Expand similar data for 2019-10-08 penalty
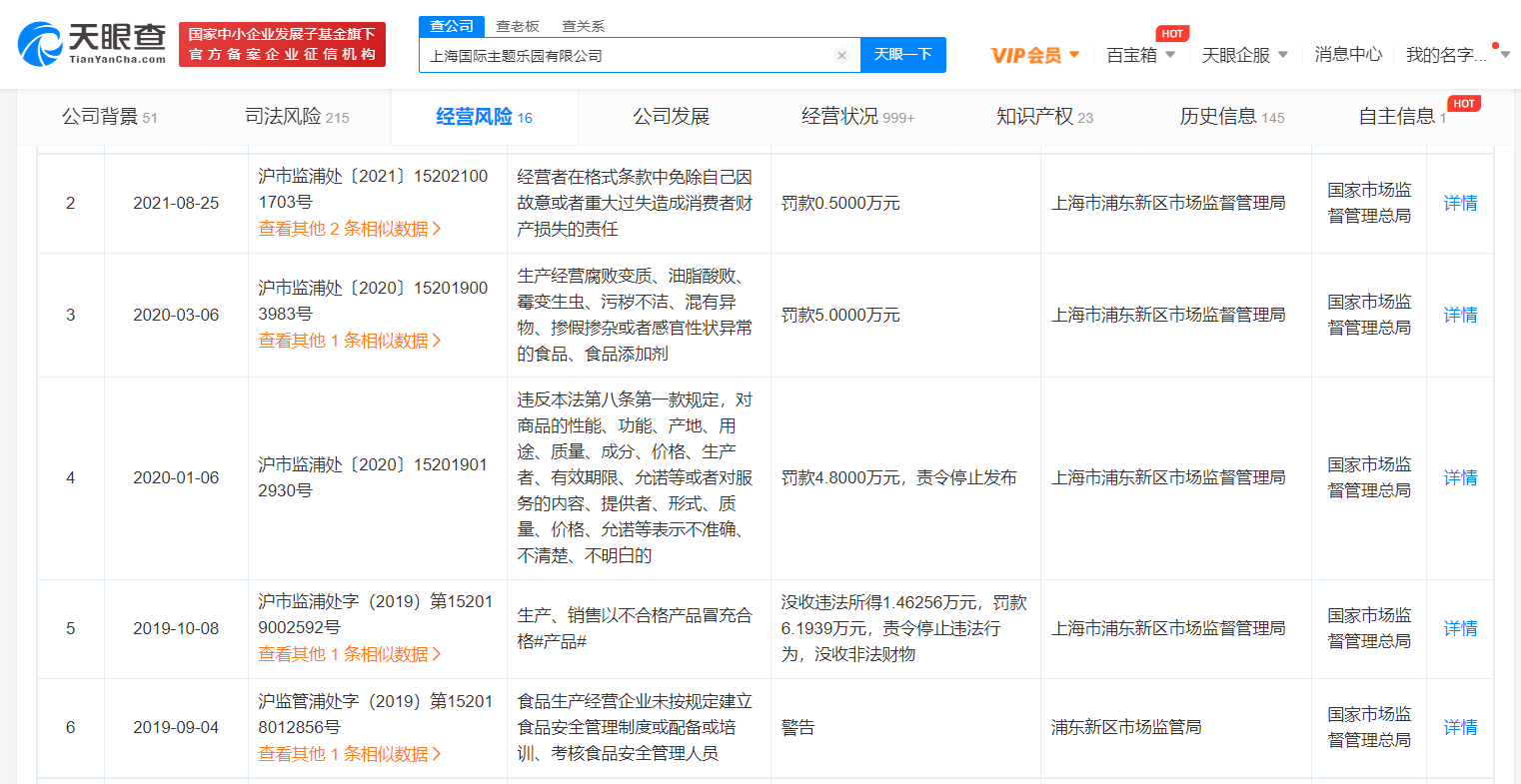The height and width of the screenshot is (784, 1521). pyautogui.click(x=350, y=654)
